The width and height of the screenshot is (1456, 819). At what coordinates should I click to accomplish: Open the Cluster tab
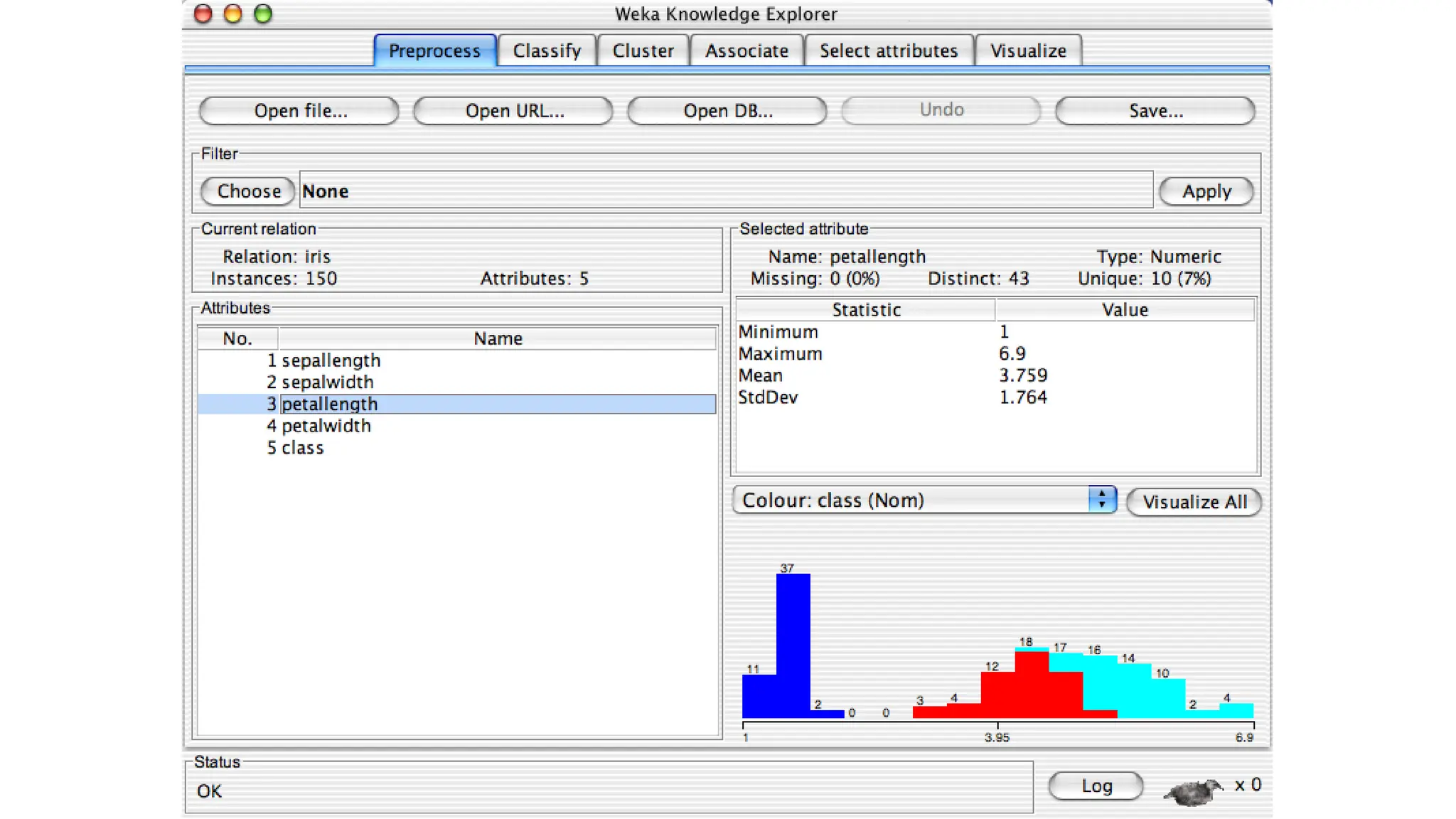click(x=643, y=51)
